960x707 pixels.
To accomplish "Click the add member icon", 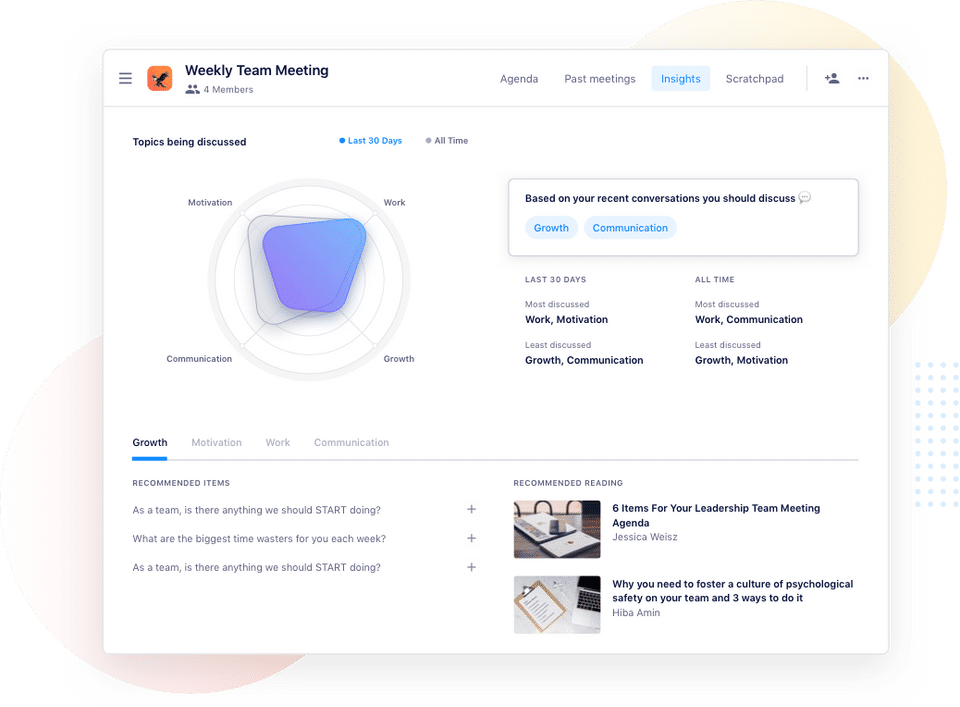I will (831, 78).
